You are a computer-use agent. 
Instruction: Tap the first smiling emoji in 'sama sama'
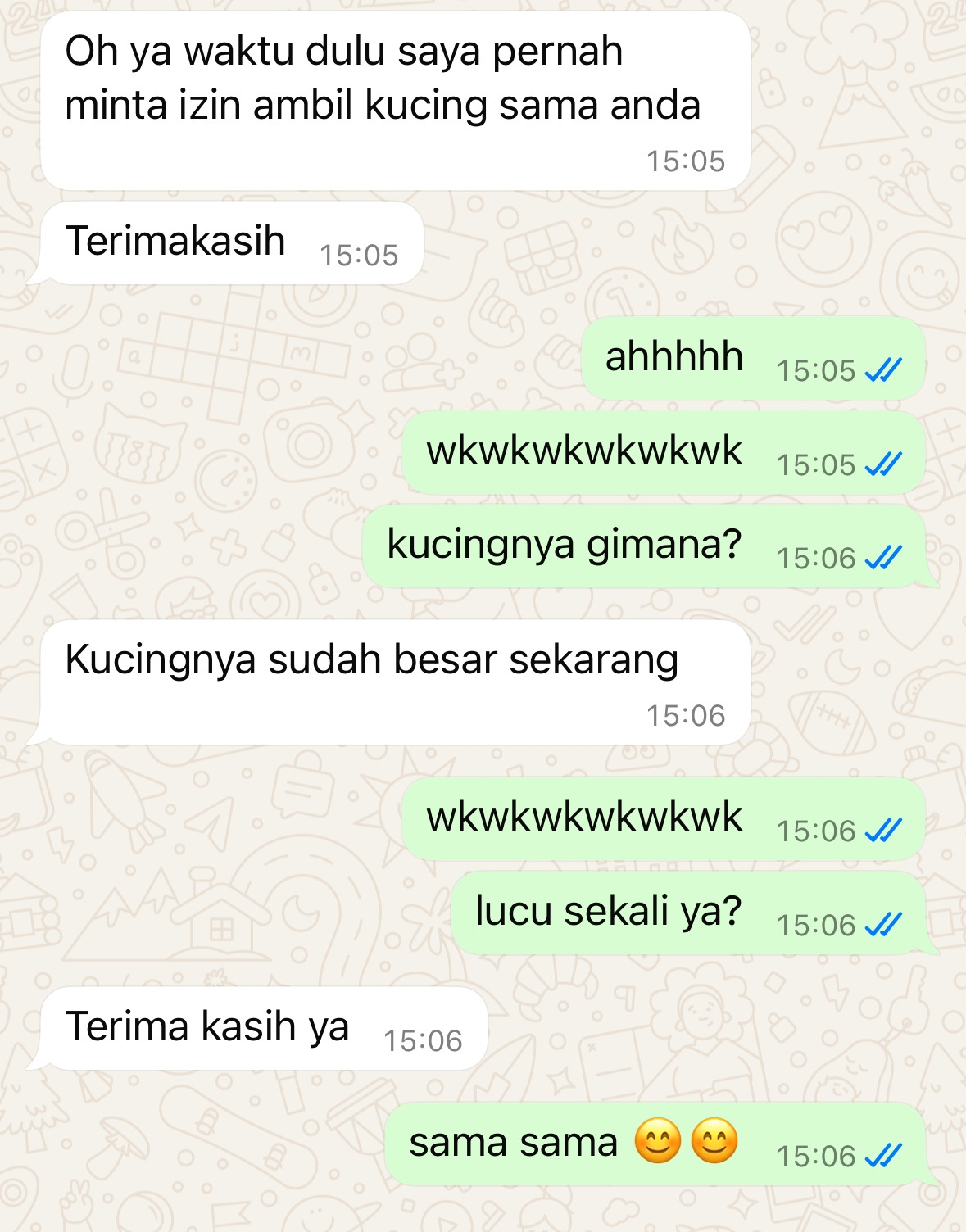659,1141
